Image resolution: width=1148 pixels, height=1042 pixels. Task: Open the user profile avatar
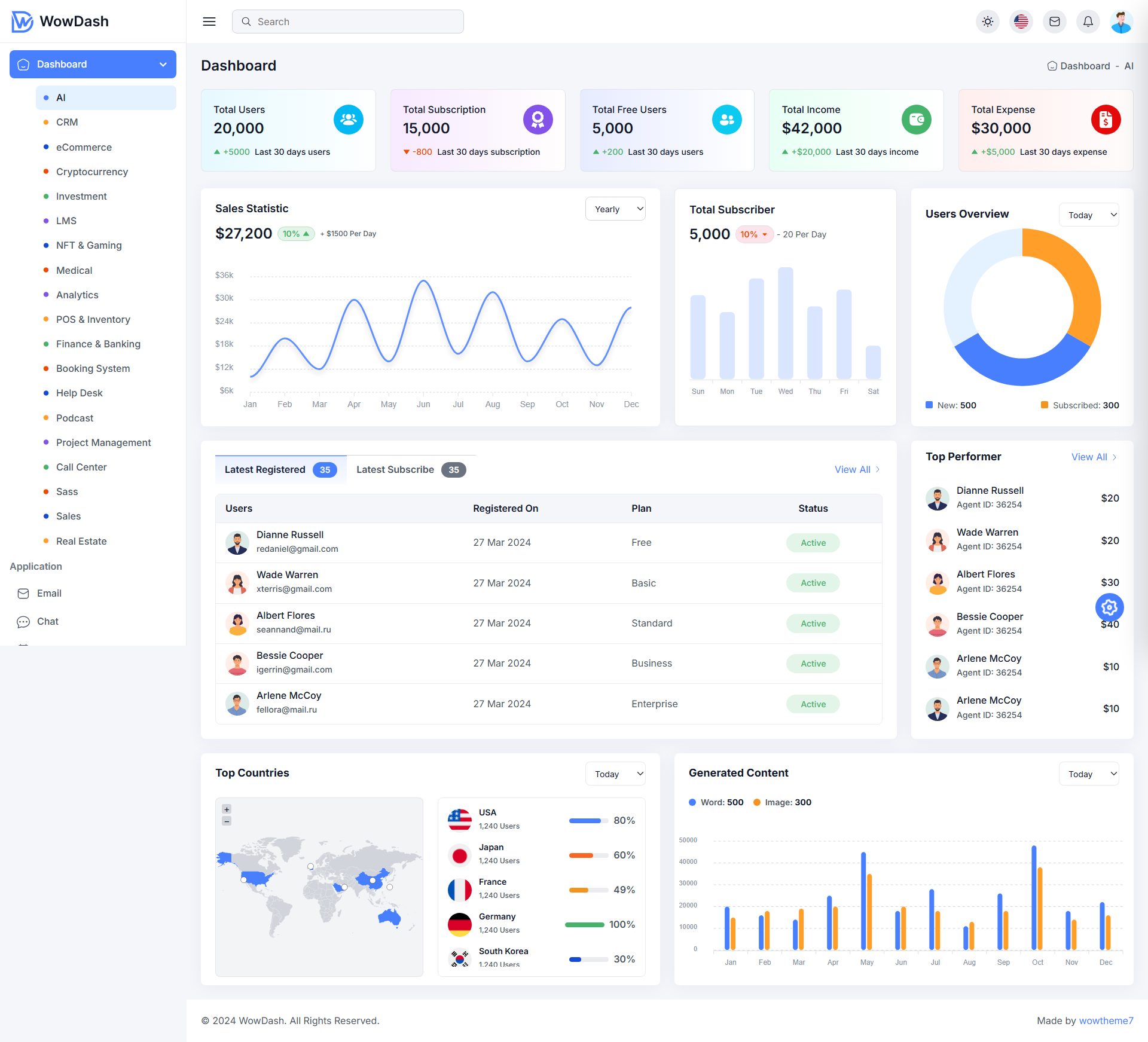[1122, 22]
